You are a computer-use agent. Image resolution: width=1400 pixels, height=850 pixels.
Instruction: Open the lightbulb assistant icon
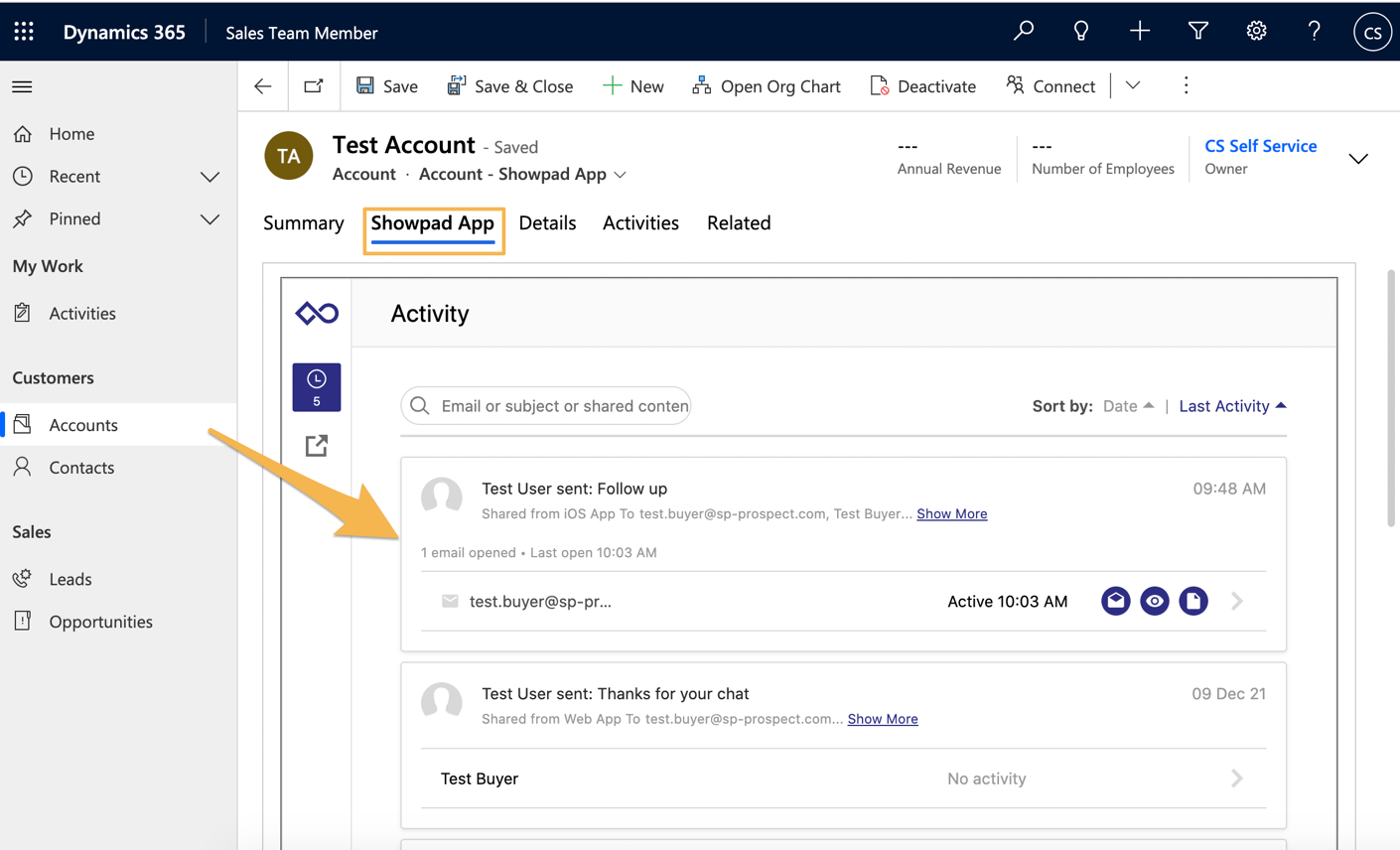click(1080, 32)
